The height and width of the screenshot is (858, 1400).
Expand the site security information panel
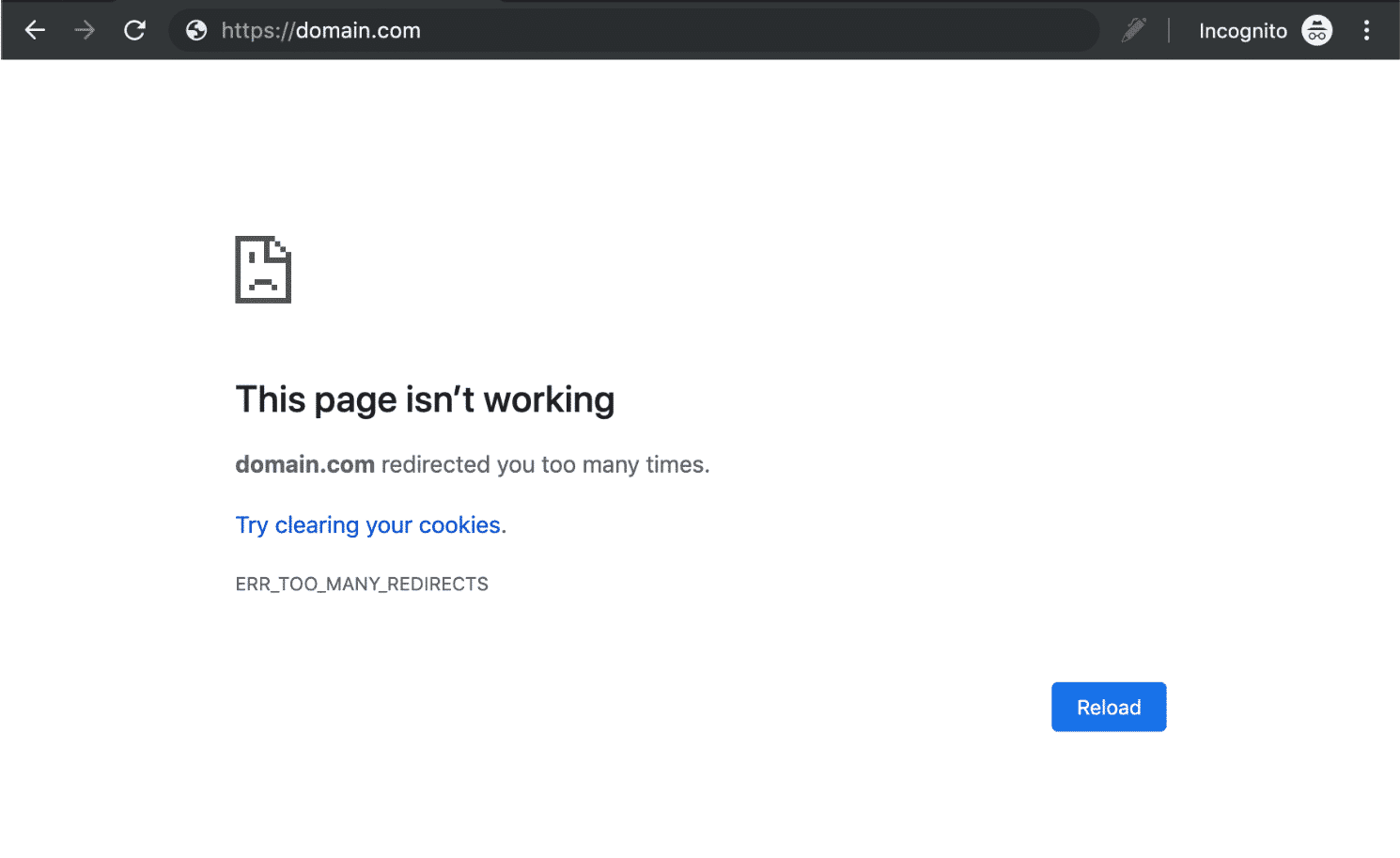[195, 29]
